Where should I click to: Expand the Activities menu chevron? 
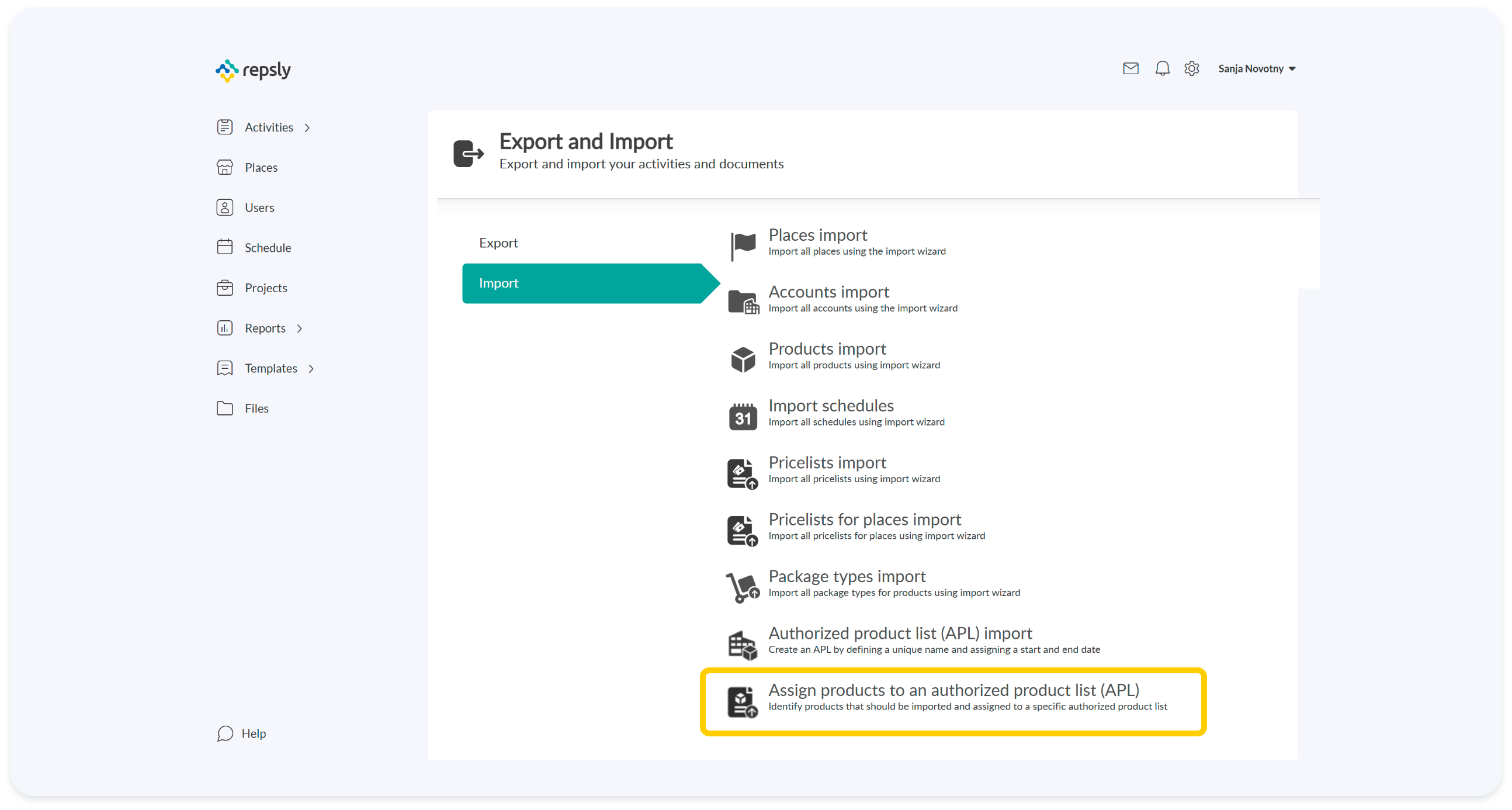pos(307,128)
